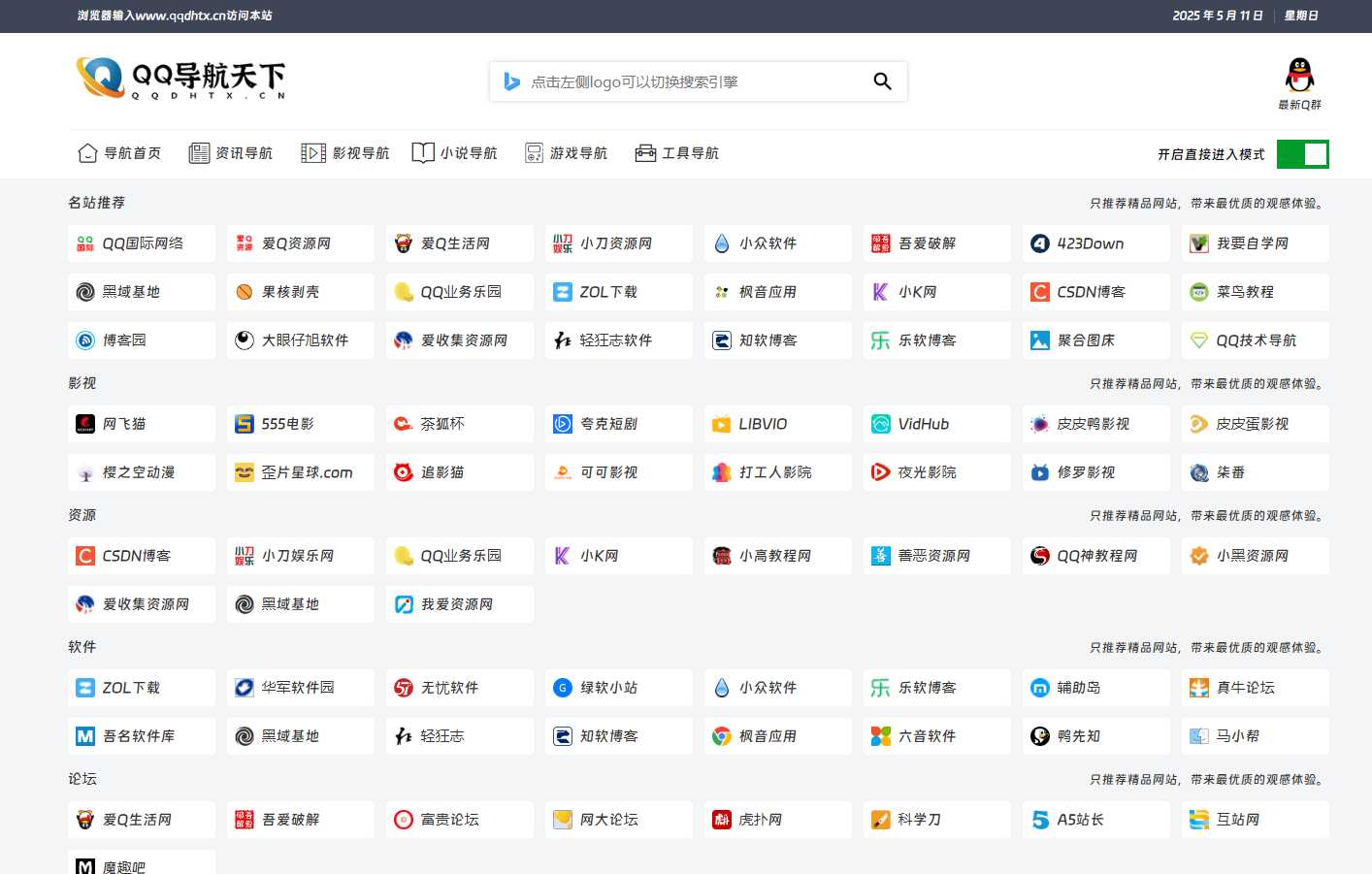Image resolution: width=1372 pixels, height=874 pixels.
Task: Click the 聚合图床 site icon
Action: point(1040,340)
